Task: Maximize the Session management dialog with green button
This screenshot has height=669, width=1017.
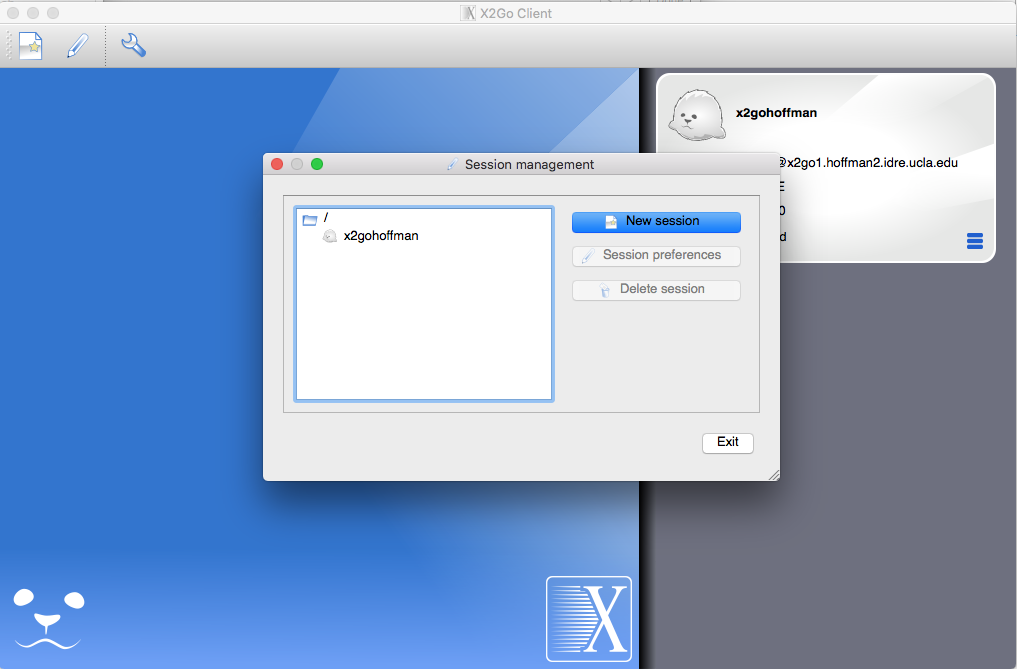Action: (x=317, y=164)
